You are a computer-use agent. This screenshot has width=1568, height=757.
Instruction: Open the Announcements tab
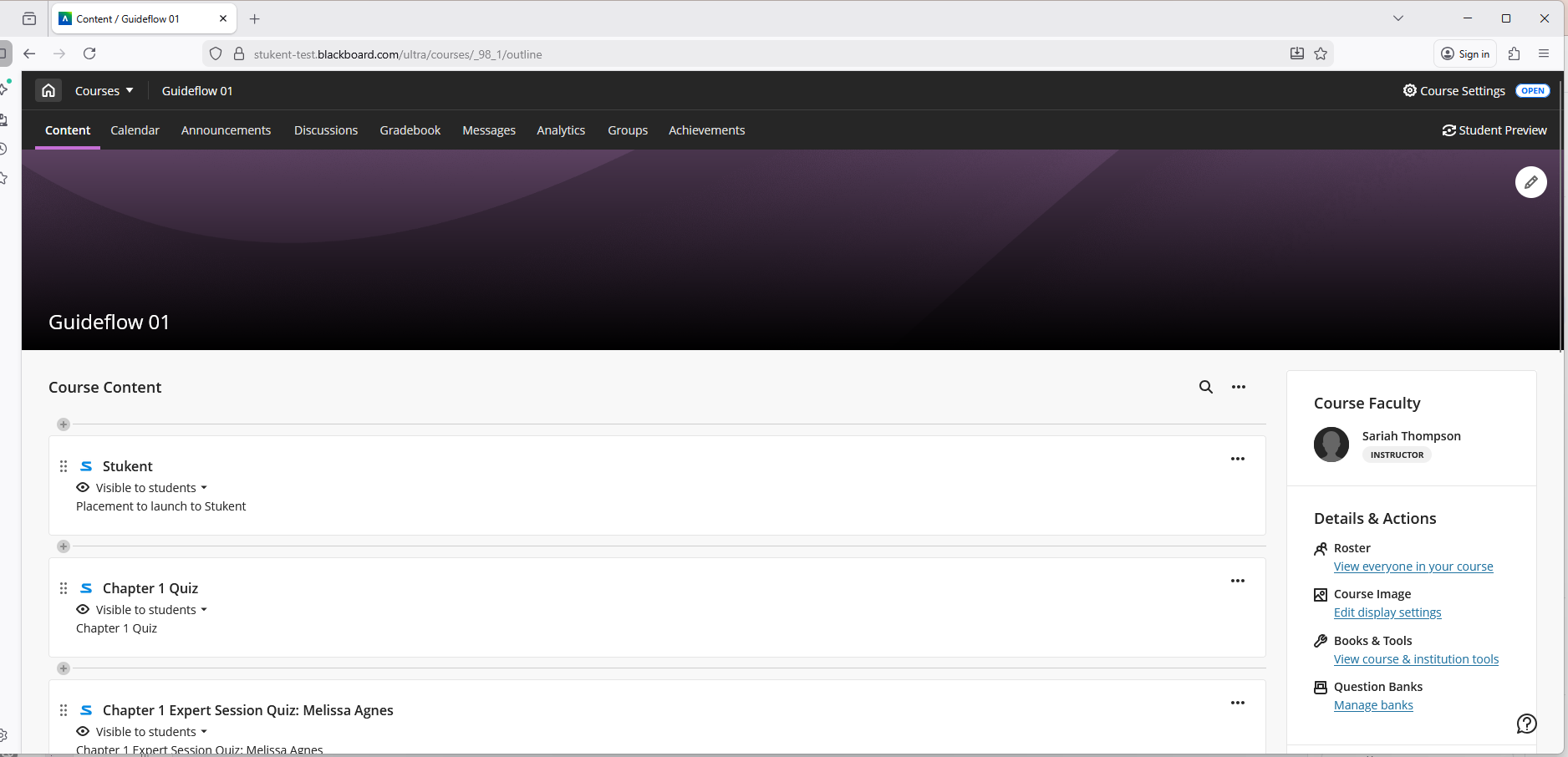click(226, 130)
